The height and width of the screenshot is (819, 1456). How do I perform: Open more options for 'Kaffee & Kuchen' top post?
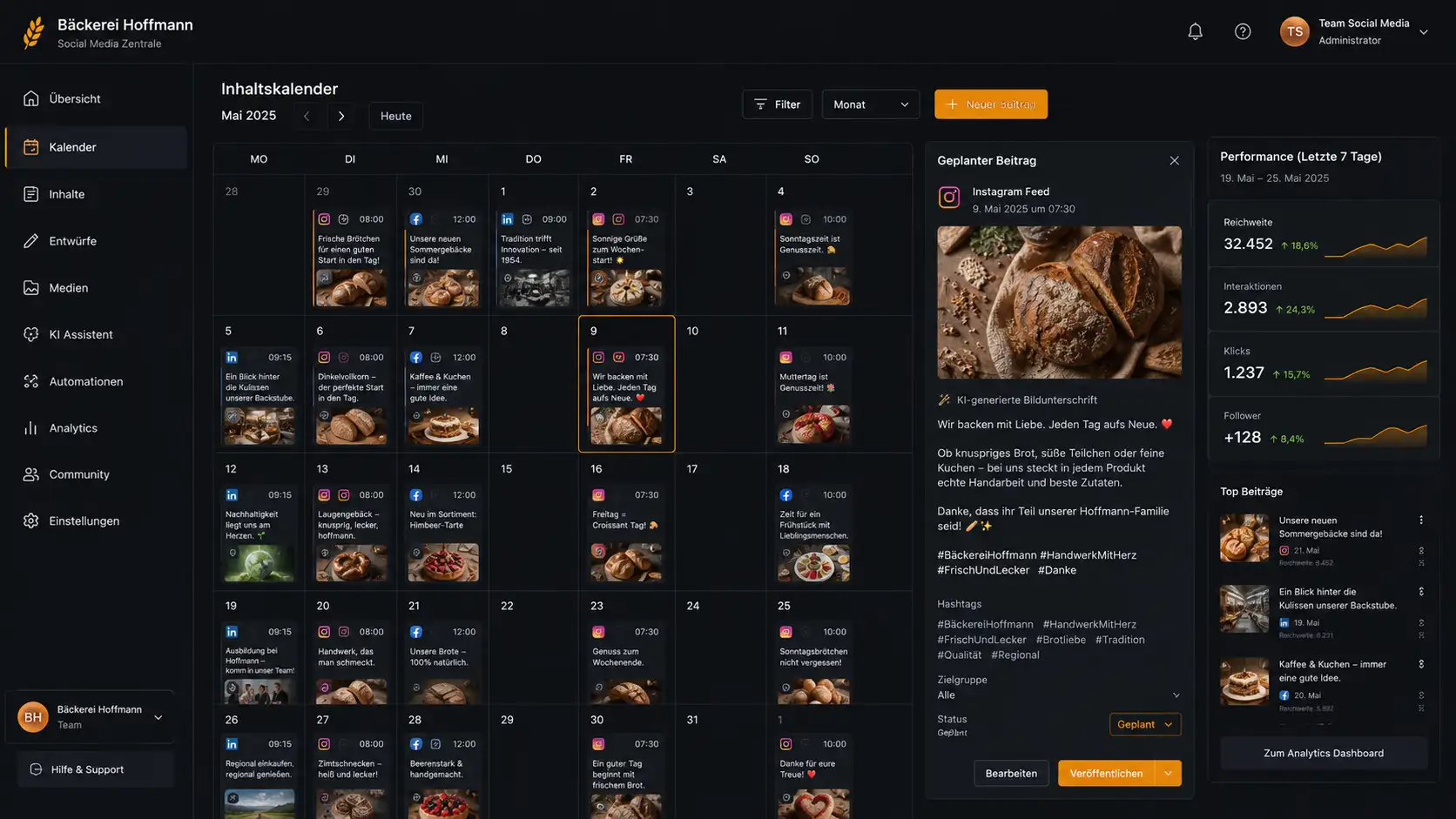point(1421,664)
